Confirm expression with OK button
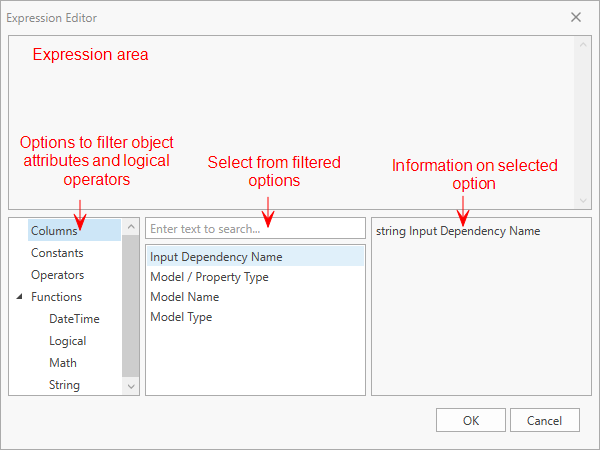The width and height of the screenshot is (600, 450). [x=471, y=420]
